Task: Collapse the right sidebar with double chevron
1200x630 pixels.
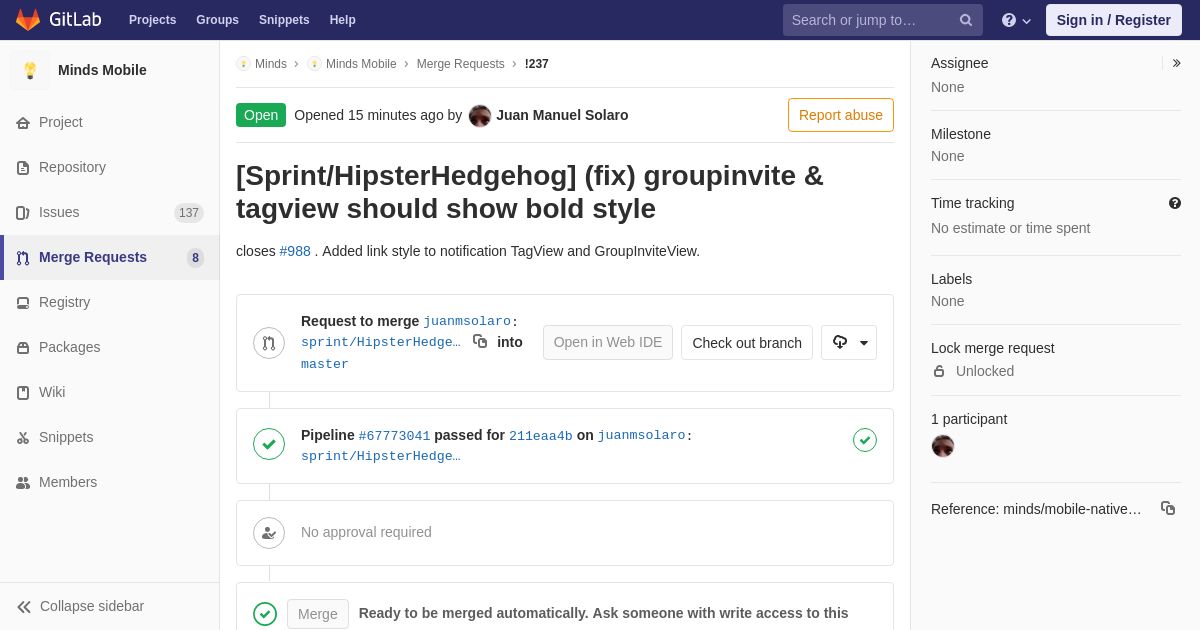Action: pyautogui.click(x=1176, y=63)
